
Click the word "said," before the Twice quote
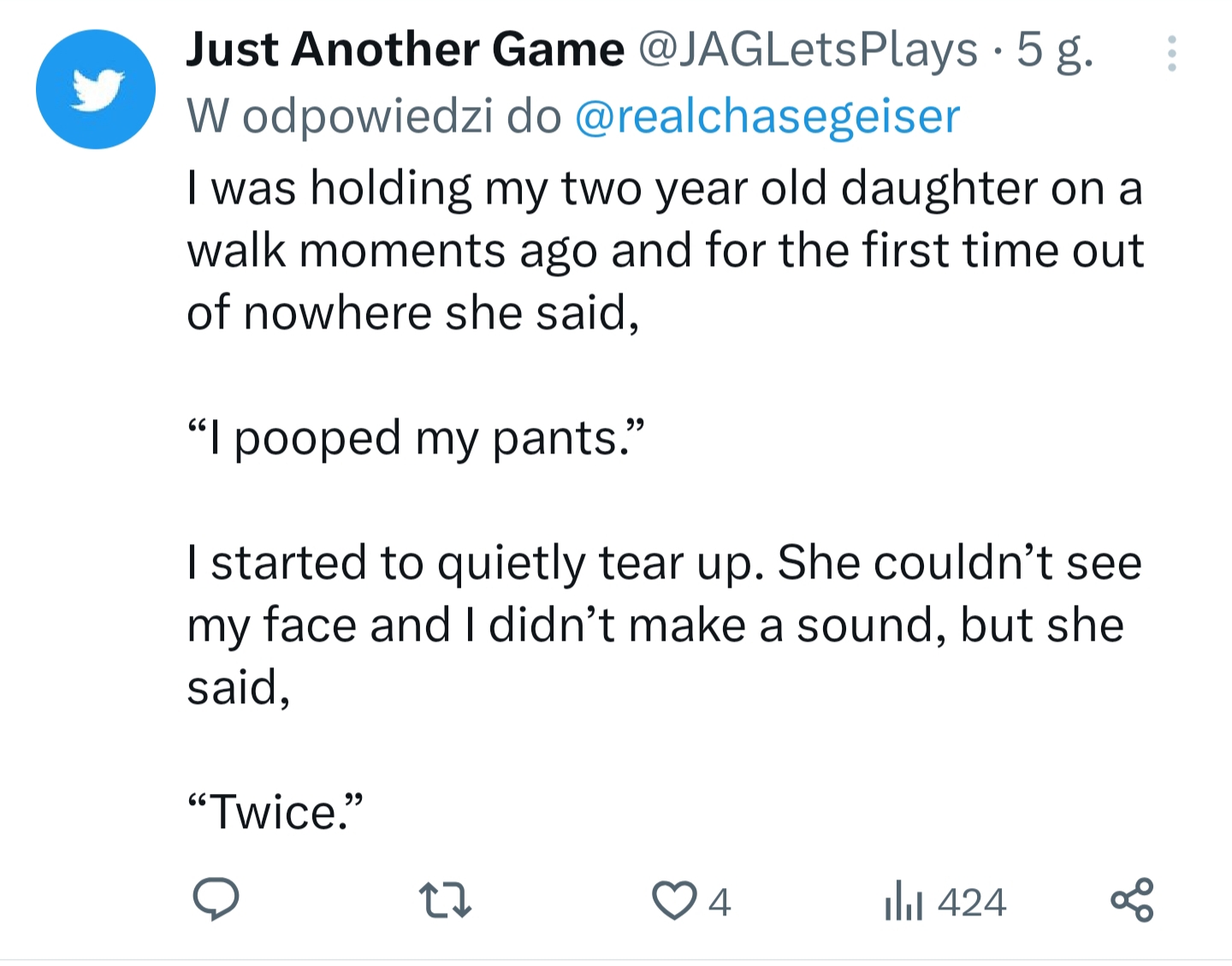point(239,687)
